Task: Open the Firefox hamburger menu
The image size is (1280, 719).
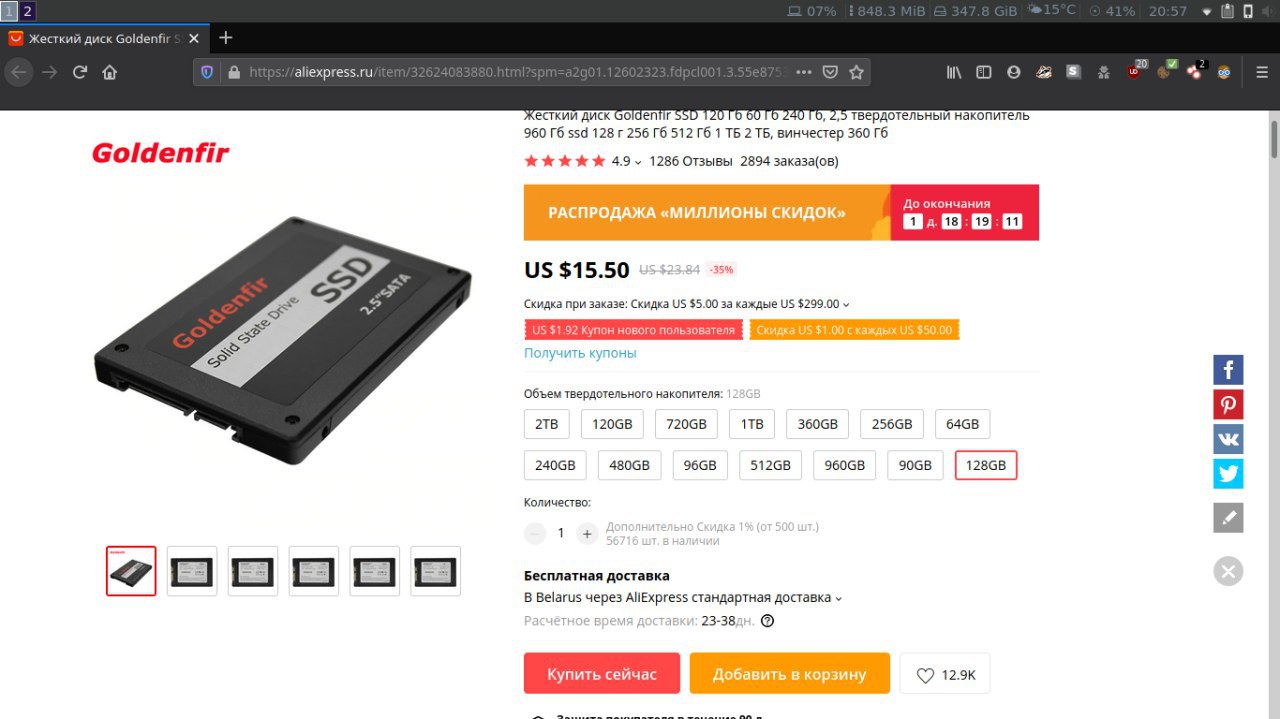Action: (1262, 72)
